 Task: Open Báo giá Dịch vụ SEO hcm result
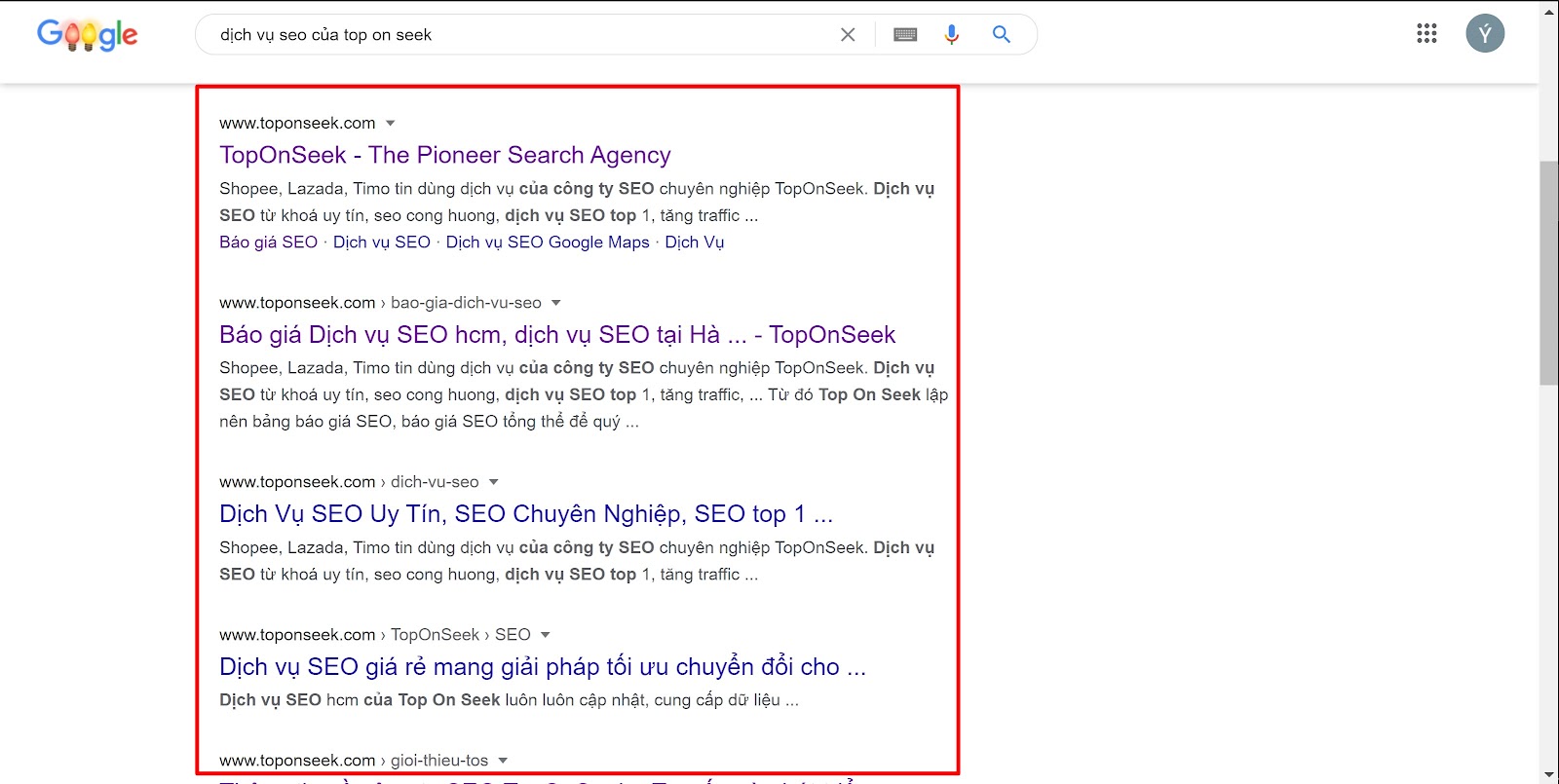(556, 335)
